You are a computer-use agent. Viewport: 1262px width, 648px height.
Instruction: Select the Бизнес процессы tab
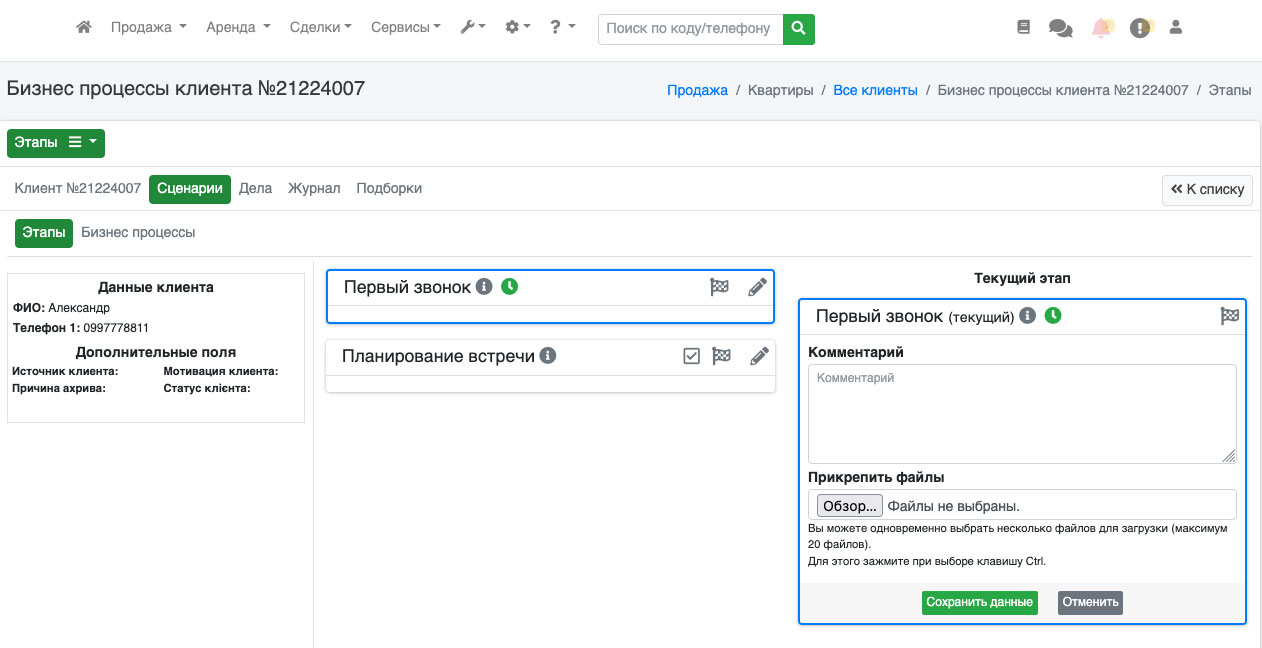pyautogui.click(x=138, y=232)
